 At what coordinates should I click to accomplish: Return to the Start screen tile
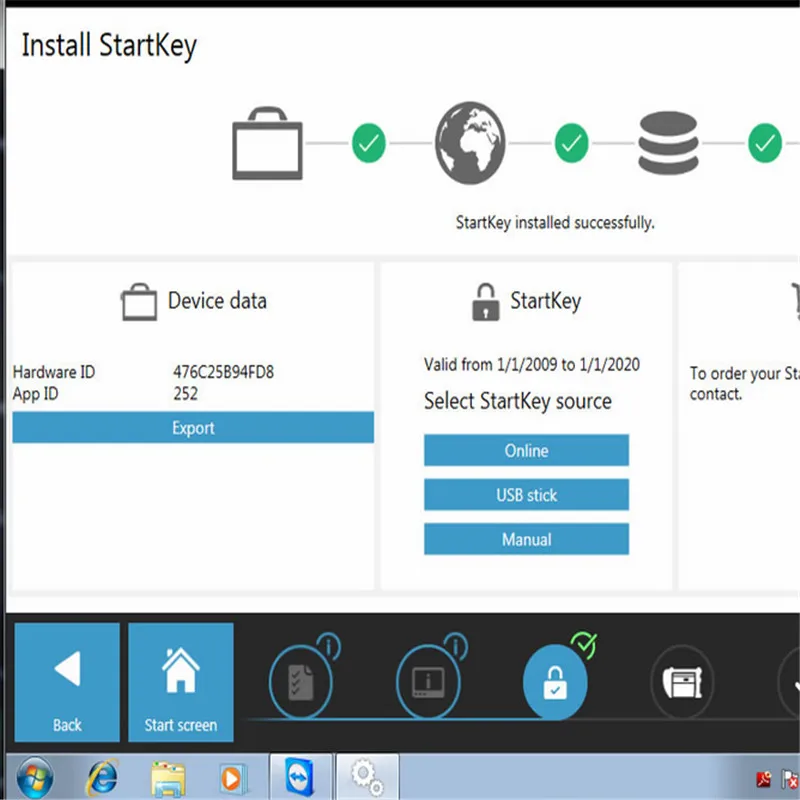tap(181, 682)
